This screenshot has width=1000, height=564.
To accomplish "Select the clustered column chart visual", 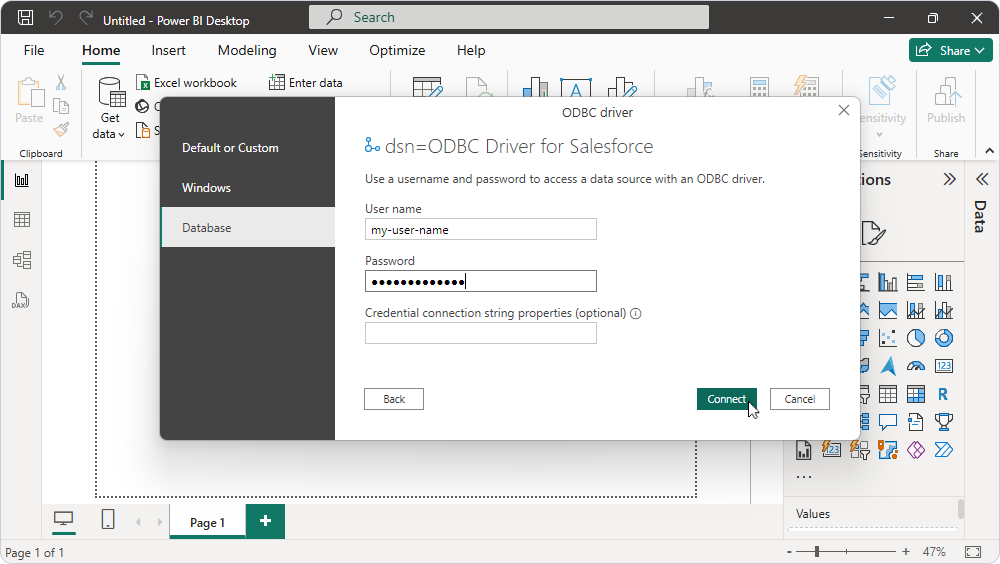I will [888, 282].
